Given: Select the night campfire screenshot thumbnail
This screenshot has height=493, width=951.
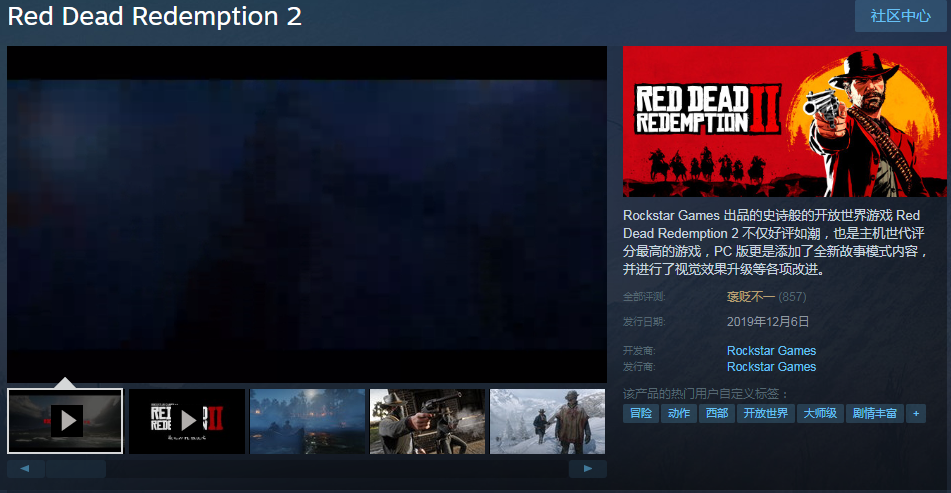Looking at the screenshot, I should pyautogui.click(x=307, y=421).
